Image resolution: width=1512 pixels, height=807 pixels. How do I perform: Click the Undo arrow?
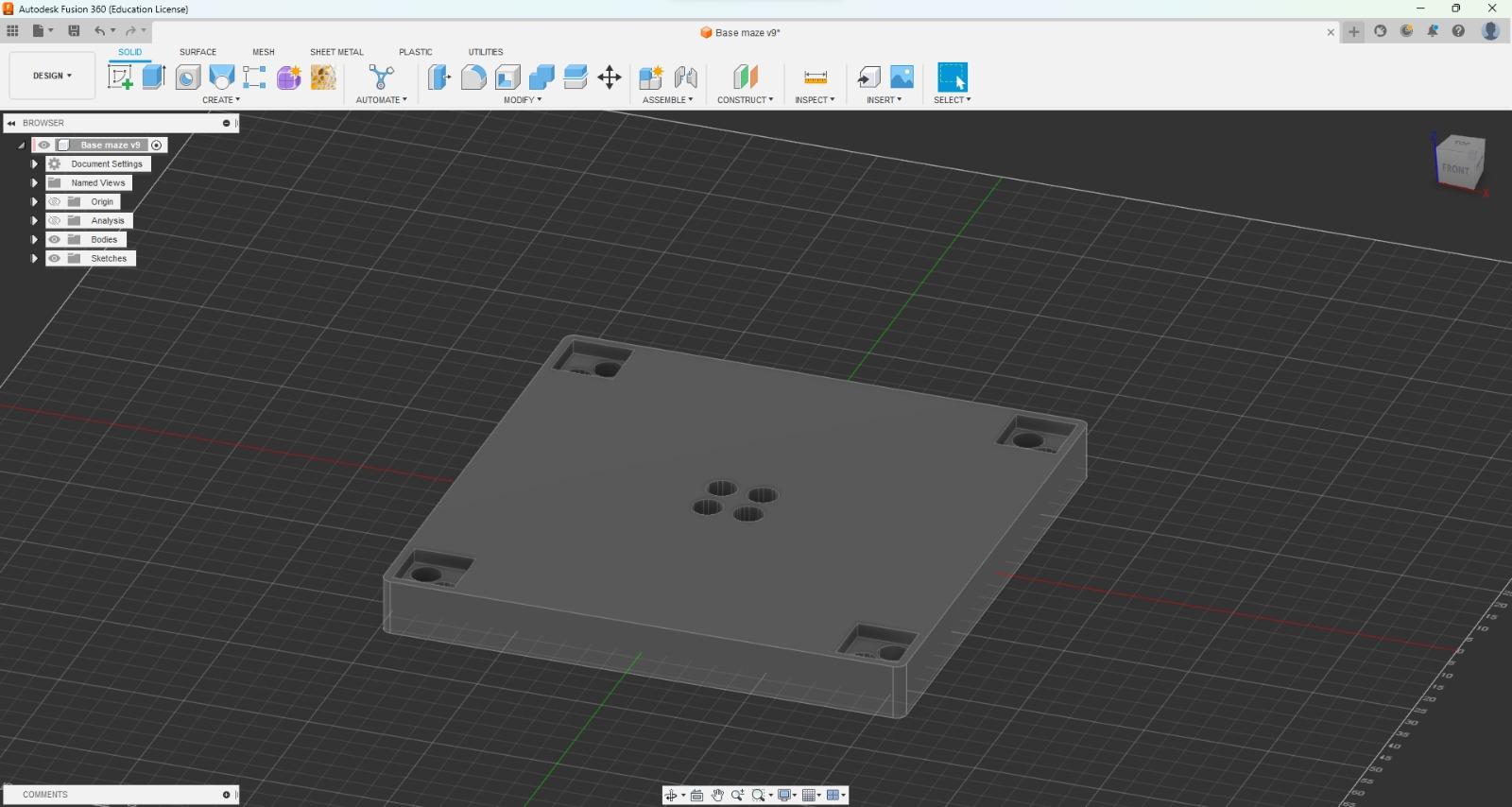click(x=99, y=31)
